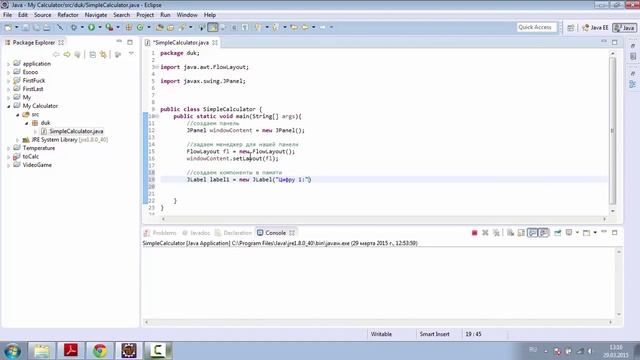This screenshot has width=640, height=360.
Task: Collapse all in Package Explorer toolbar
Action: tap(93, 54)
